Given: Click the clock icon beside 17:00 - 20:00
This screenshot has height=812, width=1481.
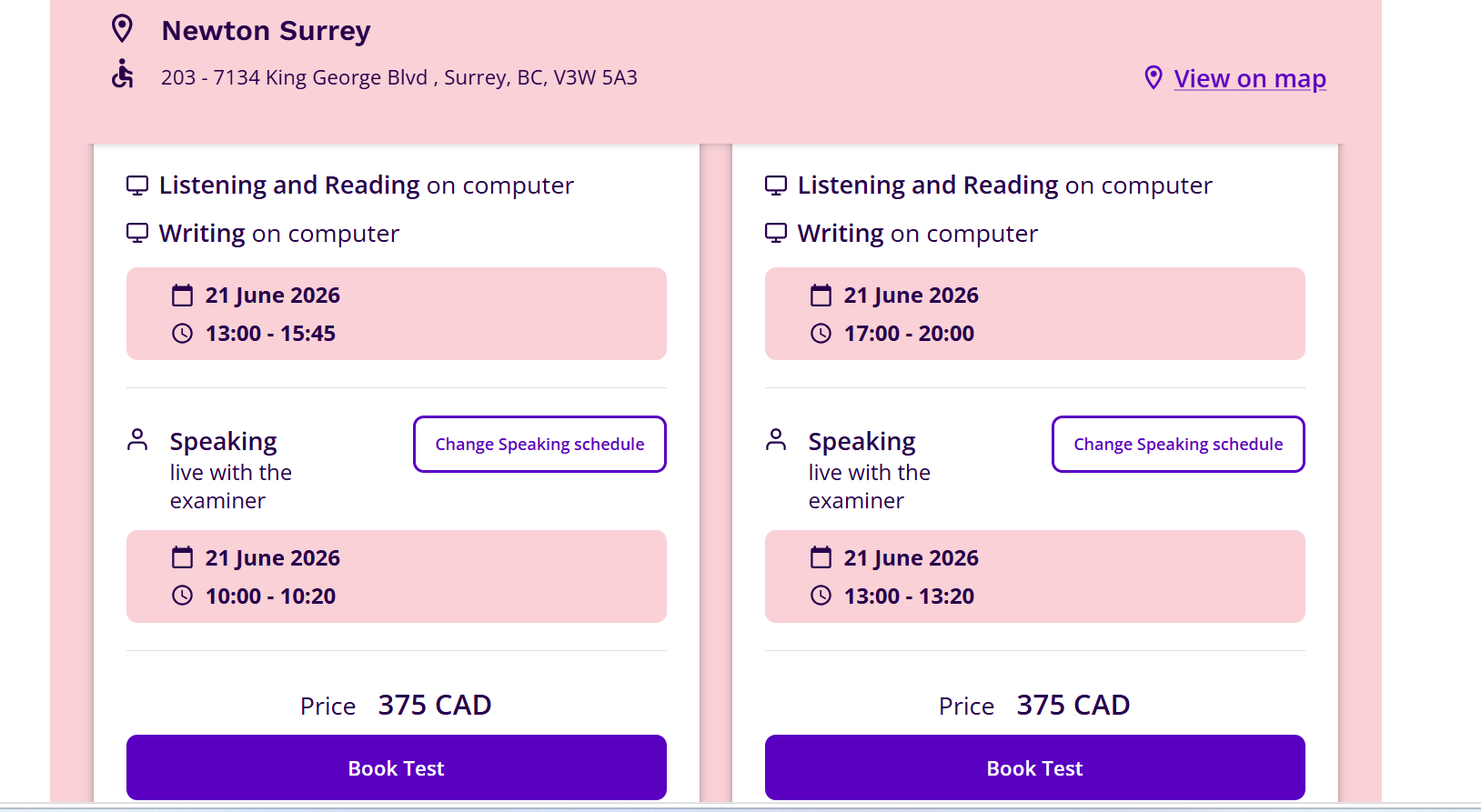Looking at the screenshot, I should [x=821, y=334].
